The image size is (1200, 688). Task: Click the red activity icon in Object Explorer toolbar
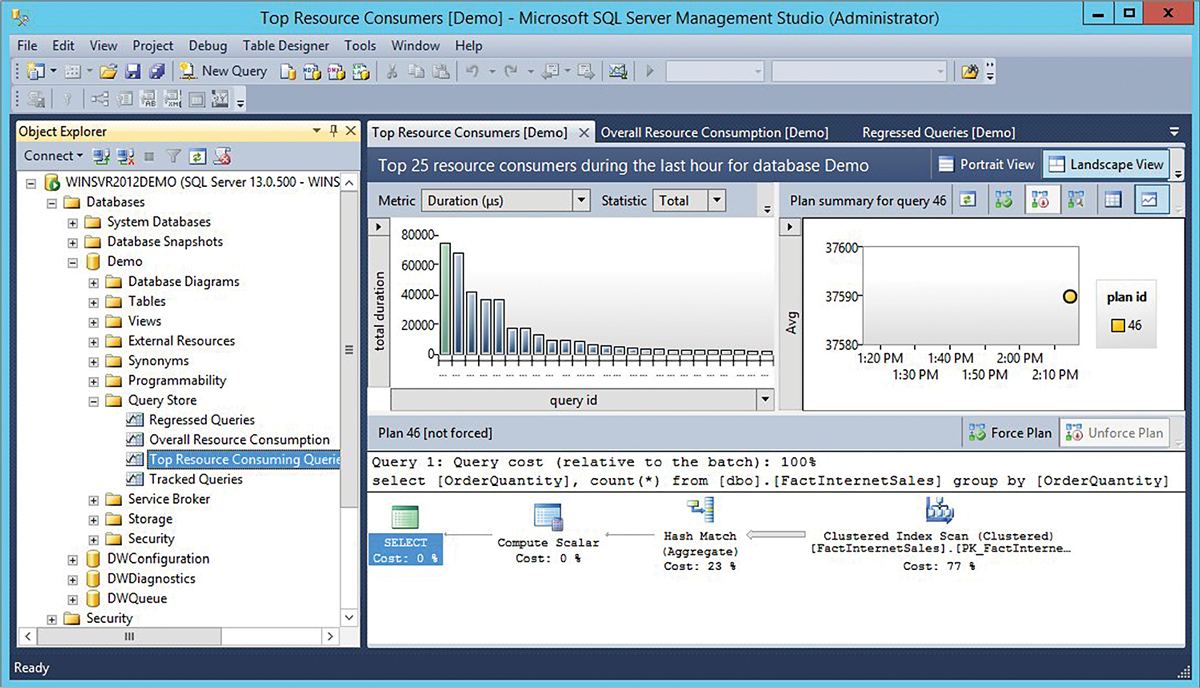(x=223, y=156)
